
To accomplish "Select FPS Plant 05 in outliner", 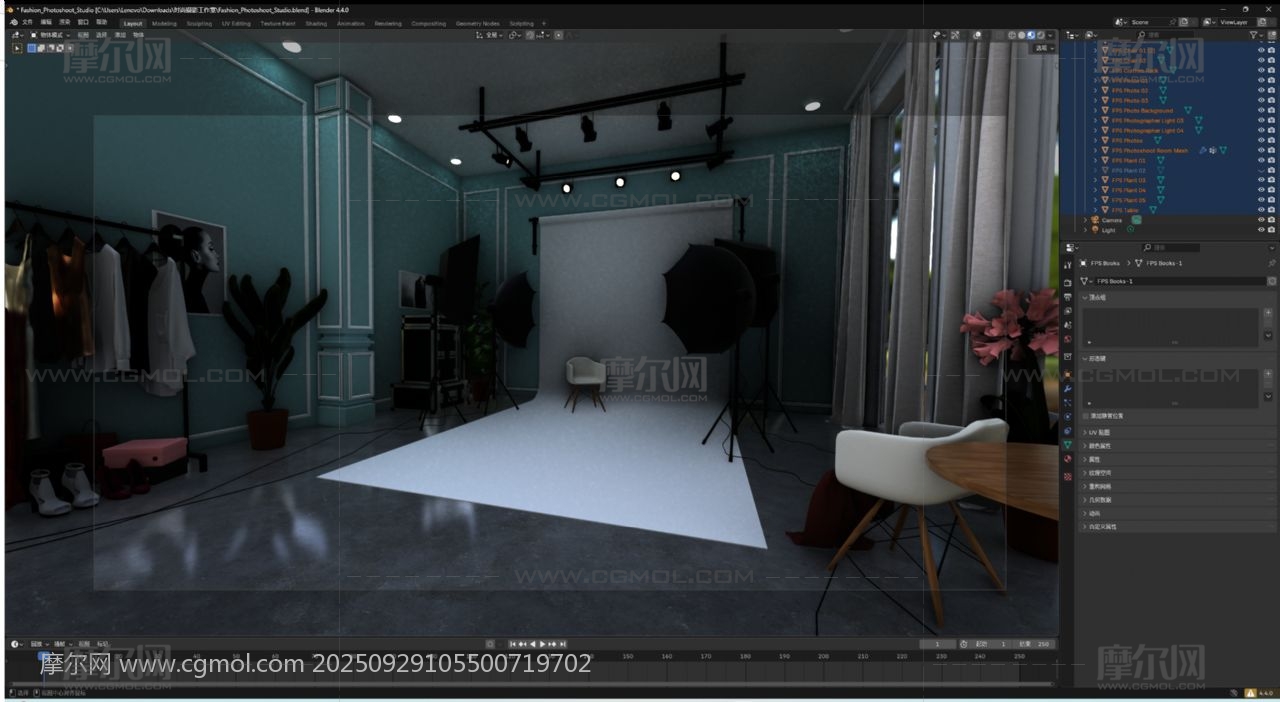I will [x=1129, y=200].
